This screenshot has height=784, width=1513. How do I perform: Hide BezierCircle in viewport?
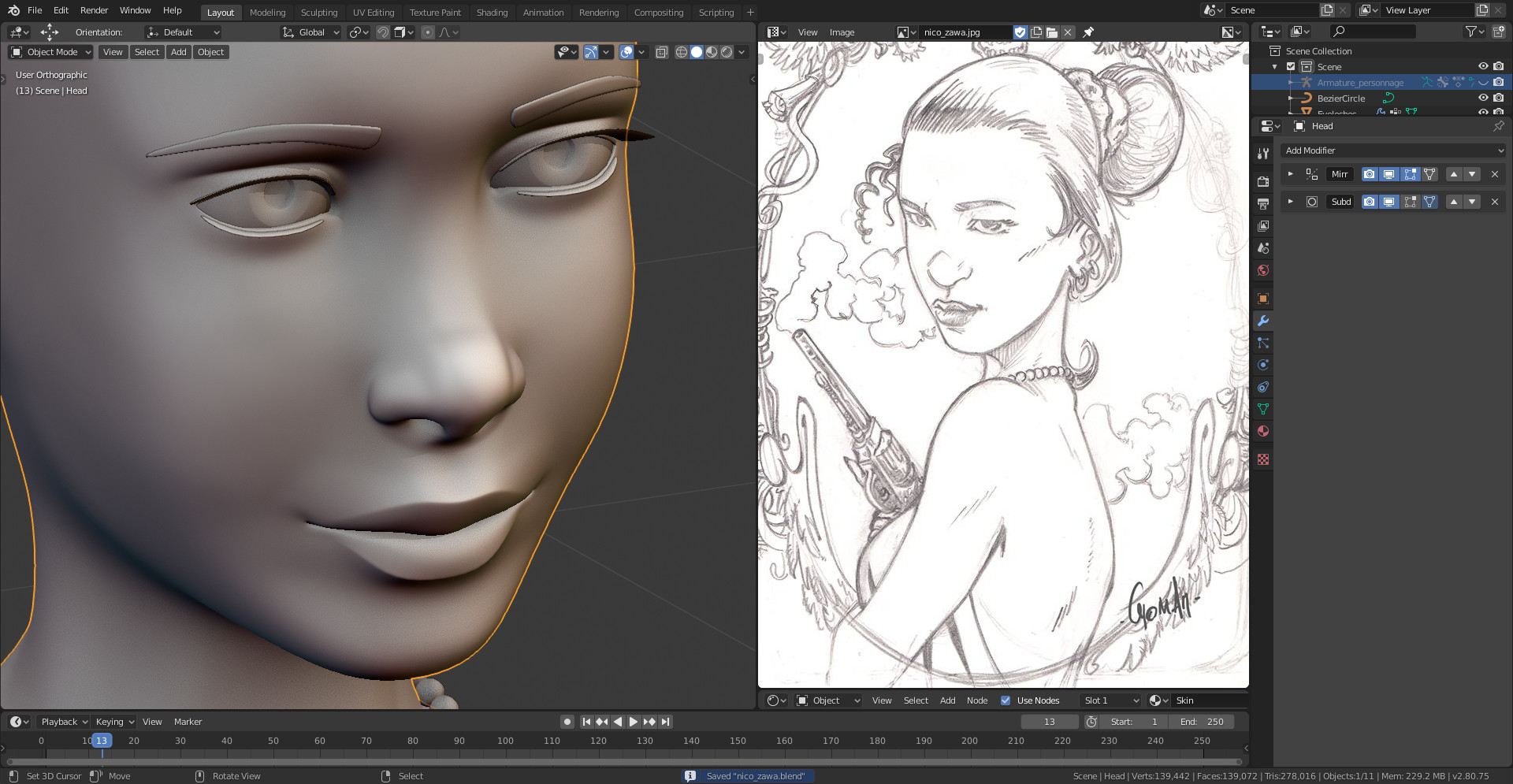(x=1483, y=98)
